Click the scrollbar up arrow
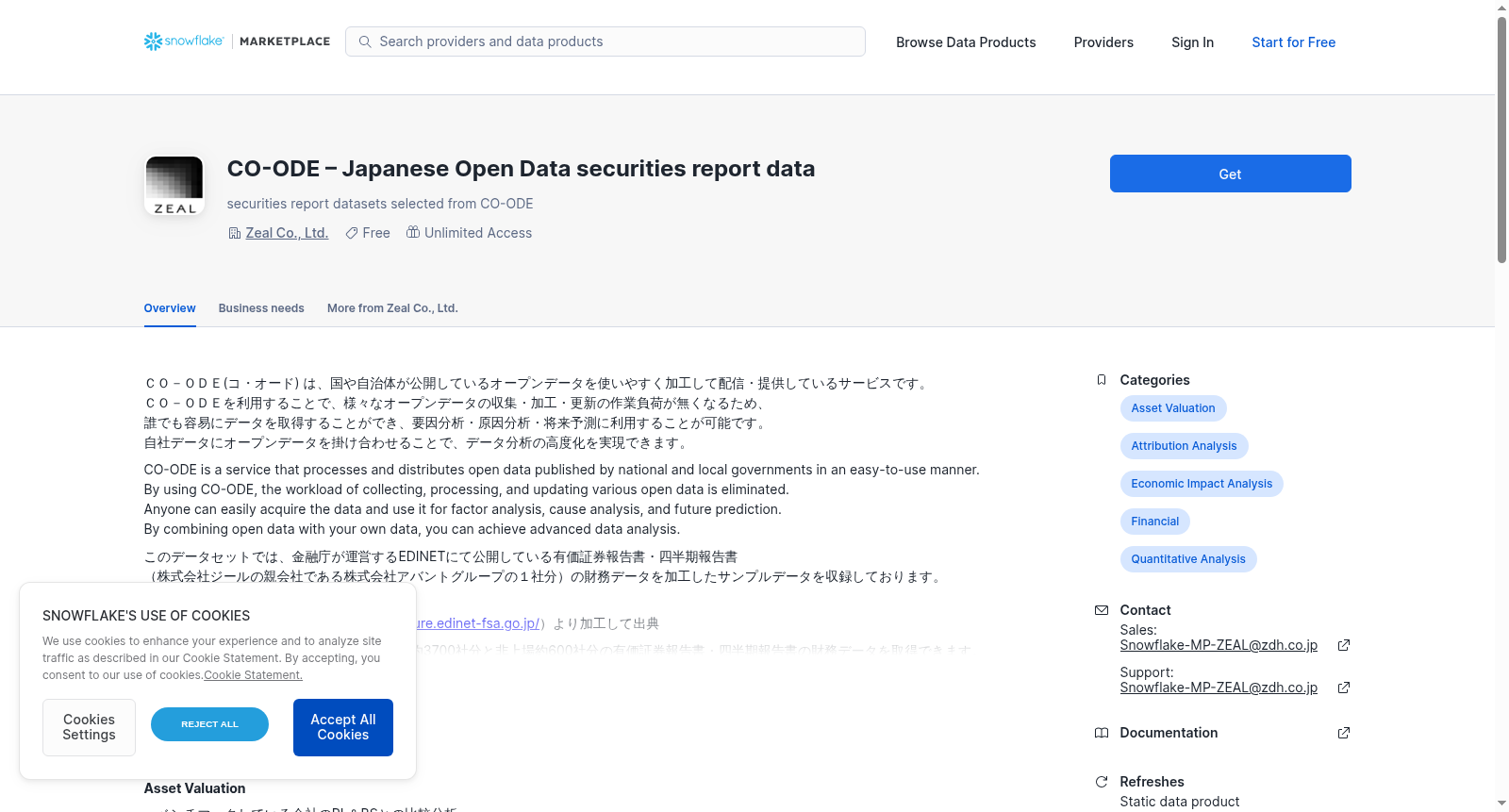Screen dimensions: 1509x812 click(1501, 8)
